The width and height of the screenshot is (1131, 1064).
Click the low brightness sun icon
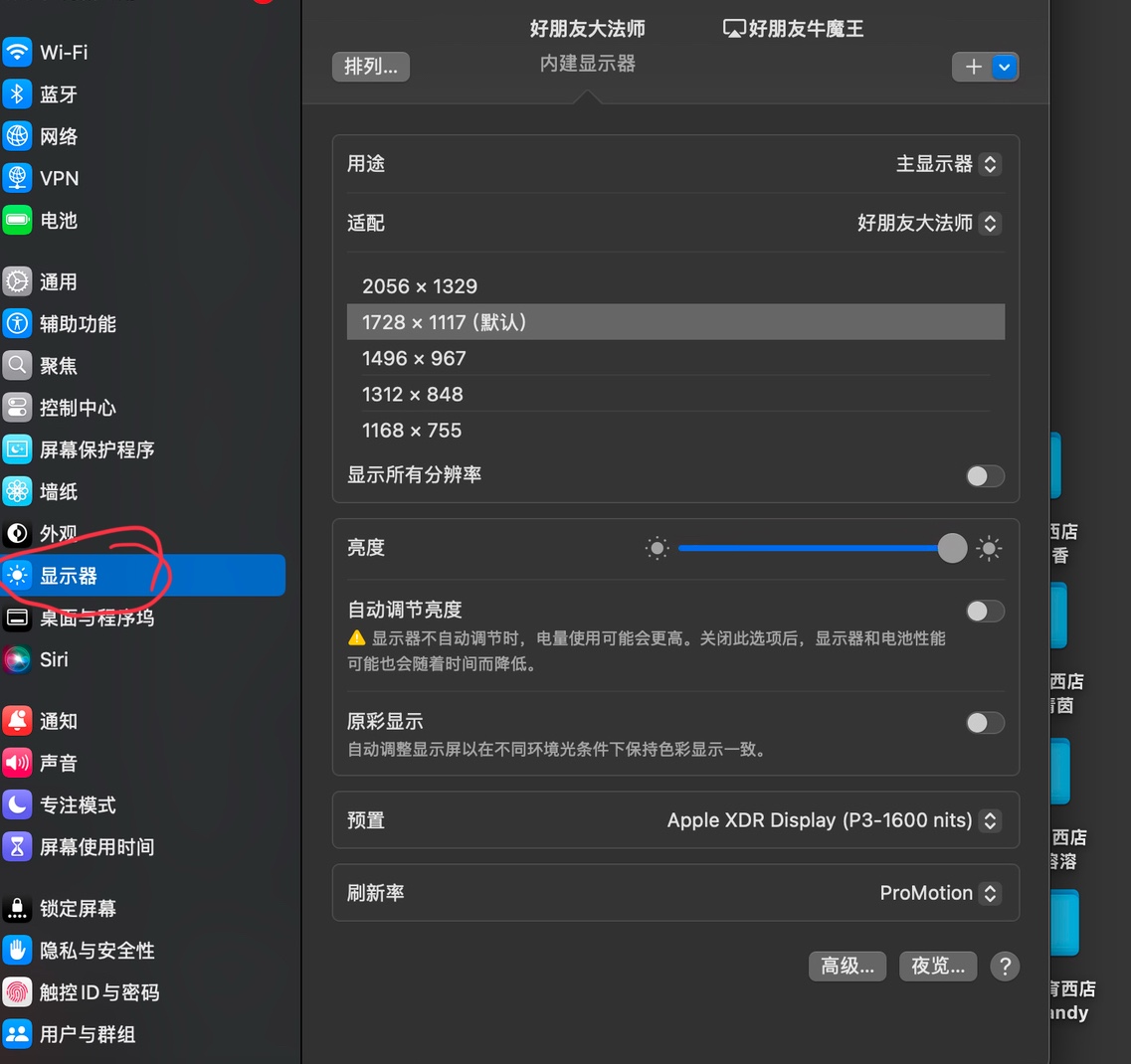pyautogui.click(x=658, y=549)
